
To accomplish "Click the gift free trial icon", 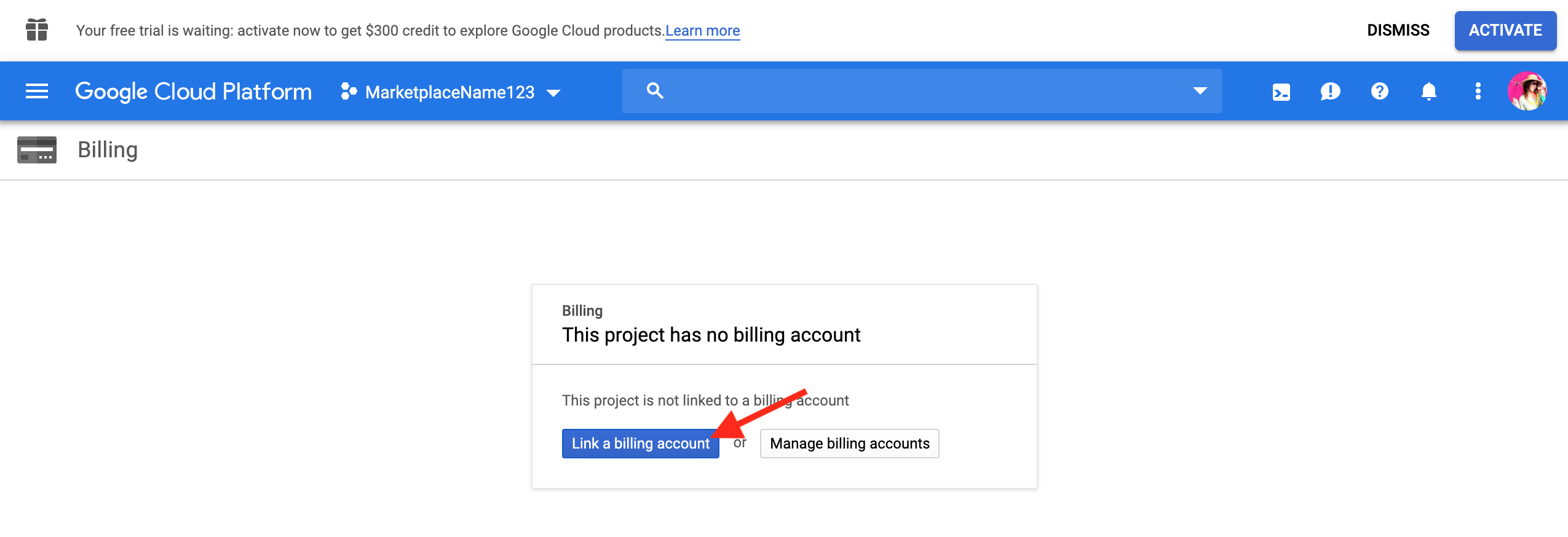I will pos(37,29).
